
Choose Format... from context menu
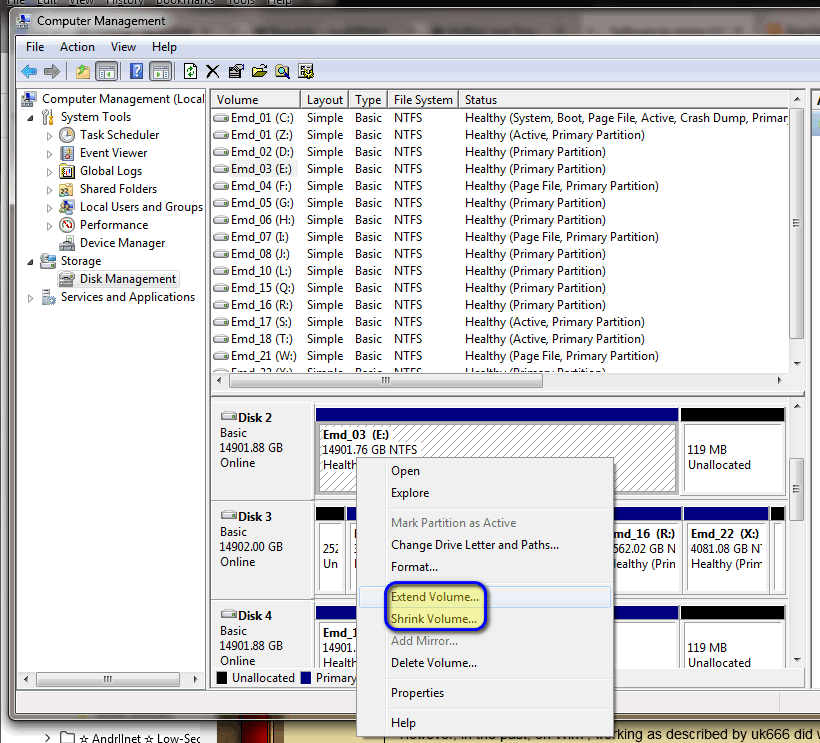tap(485, 567)
